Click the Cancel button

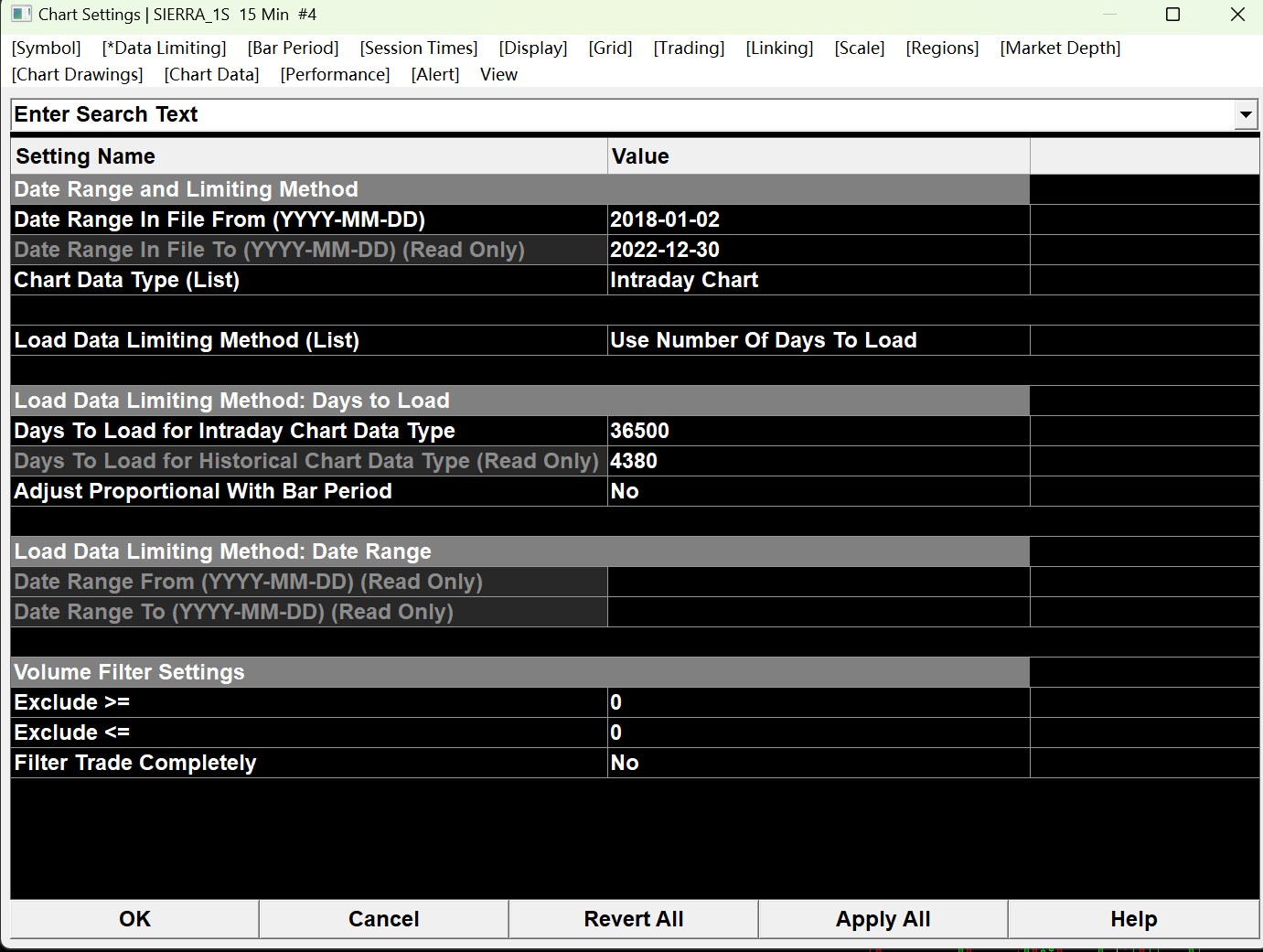(x=384, y=919)
